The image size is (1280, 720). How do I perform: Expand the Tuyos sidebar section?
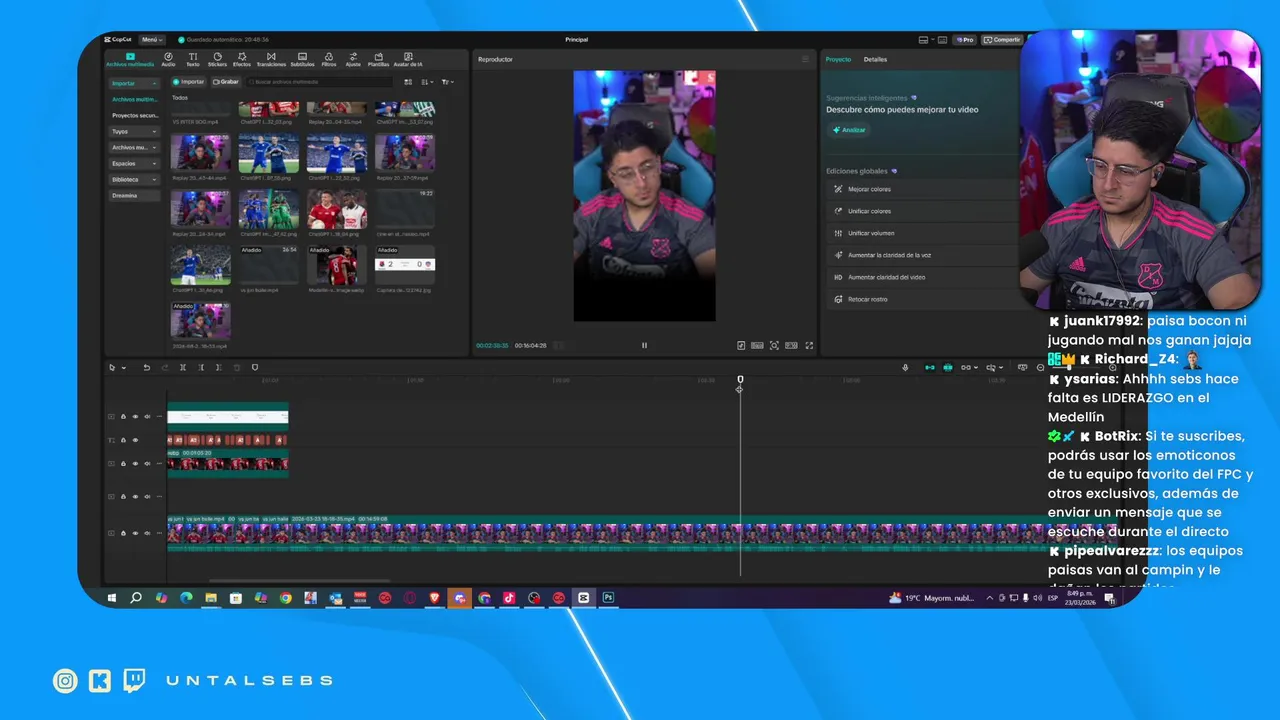134,131
